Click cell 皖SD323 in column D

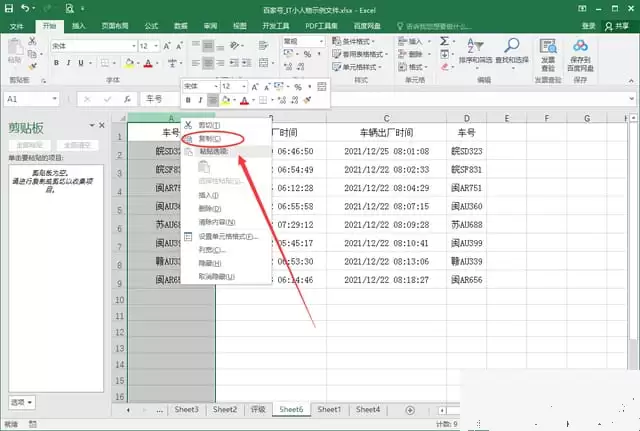tap(467, 151)
